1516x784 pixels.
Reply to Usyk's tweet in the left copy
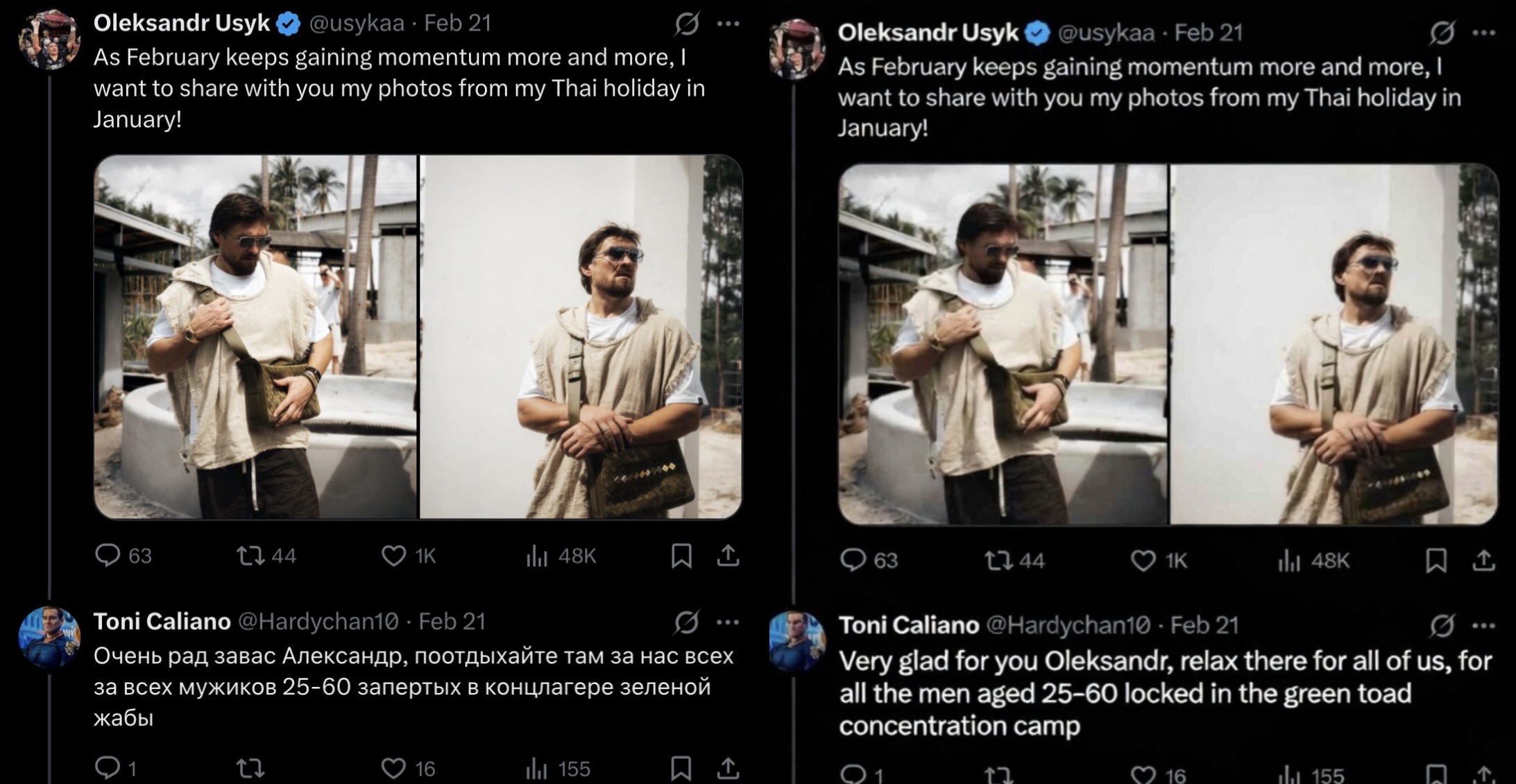(108, 556)
